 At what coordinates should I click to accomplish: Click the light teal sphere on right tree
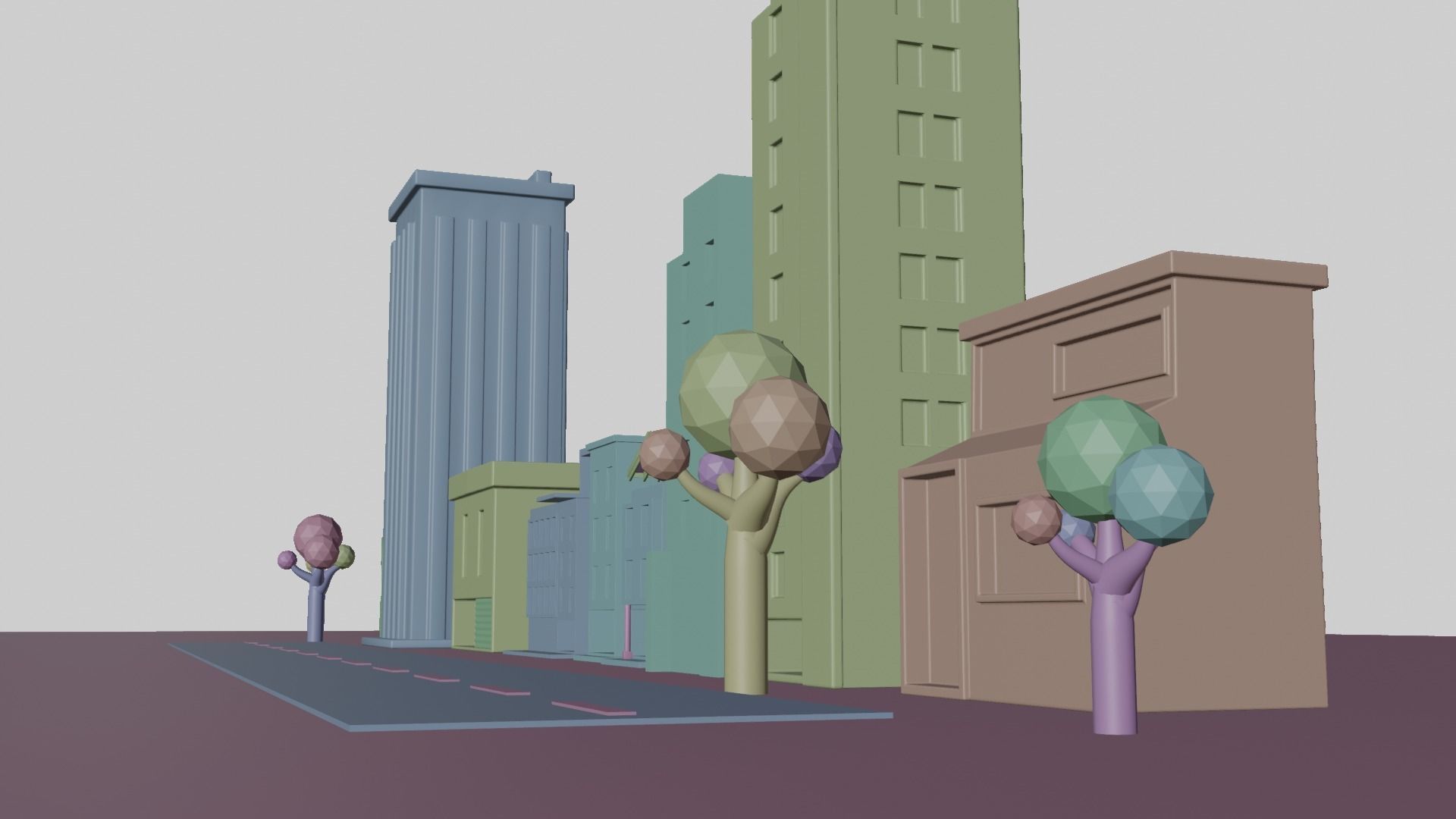(1160, 494)
